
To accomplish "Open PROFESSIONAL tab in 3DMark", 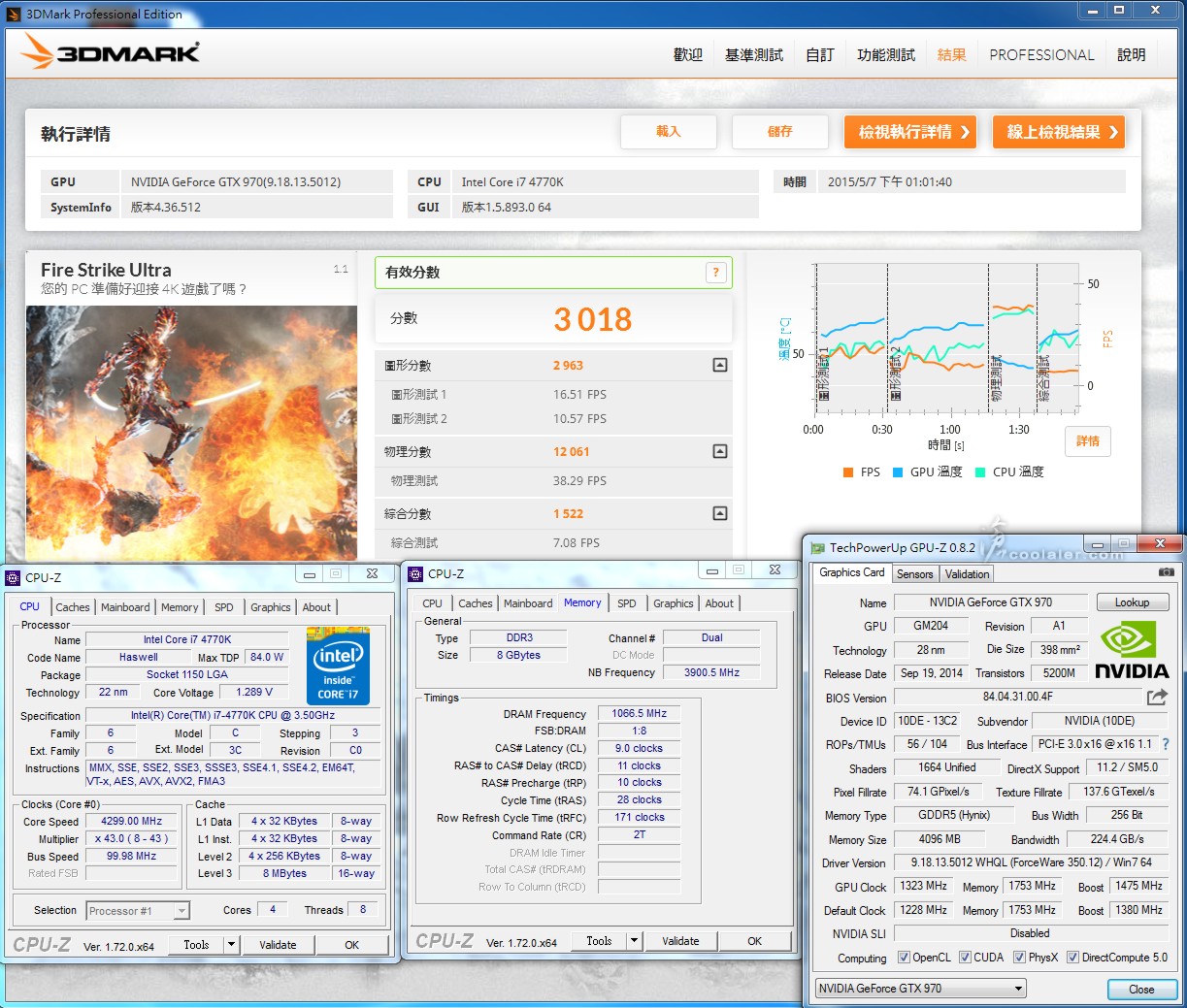I will point(1041,55).
